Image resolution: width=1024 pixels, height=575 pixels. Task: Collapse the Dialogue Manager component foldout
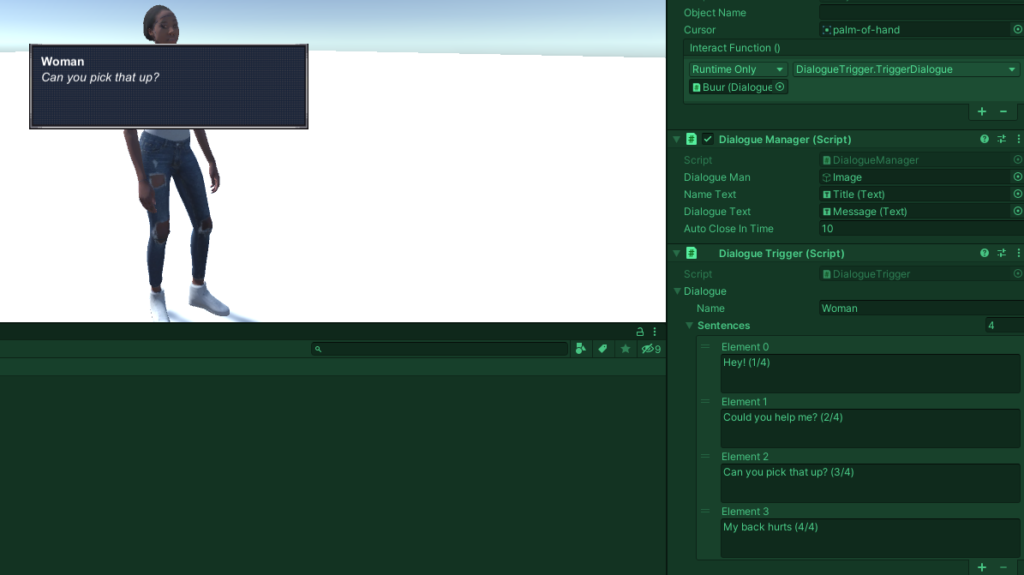676,139
